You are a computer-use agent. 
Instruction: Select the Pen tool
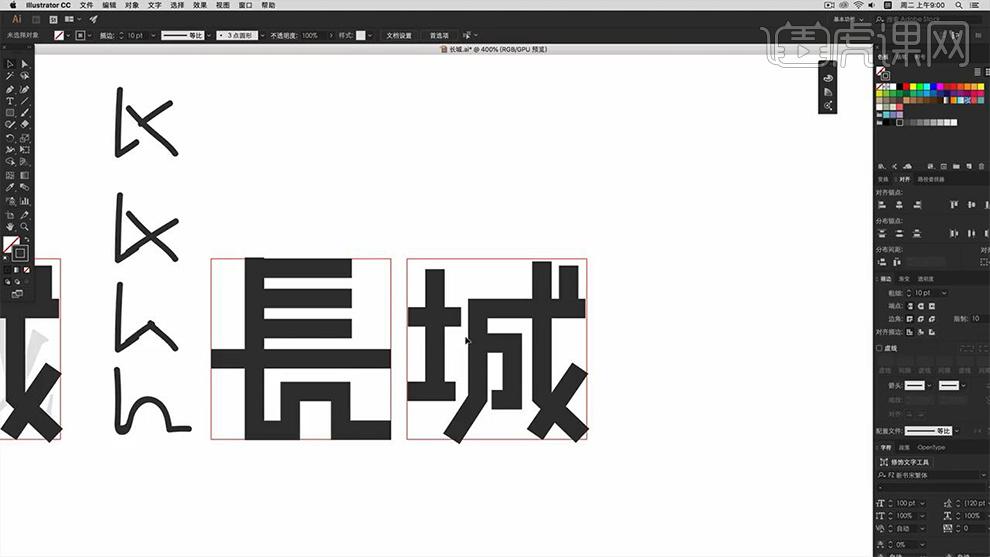pyautogui.click(x=10, y=89)
